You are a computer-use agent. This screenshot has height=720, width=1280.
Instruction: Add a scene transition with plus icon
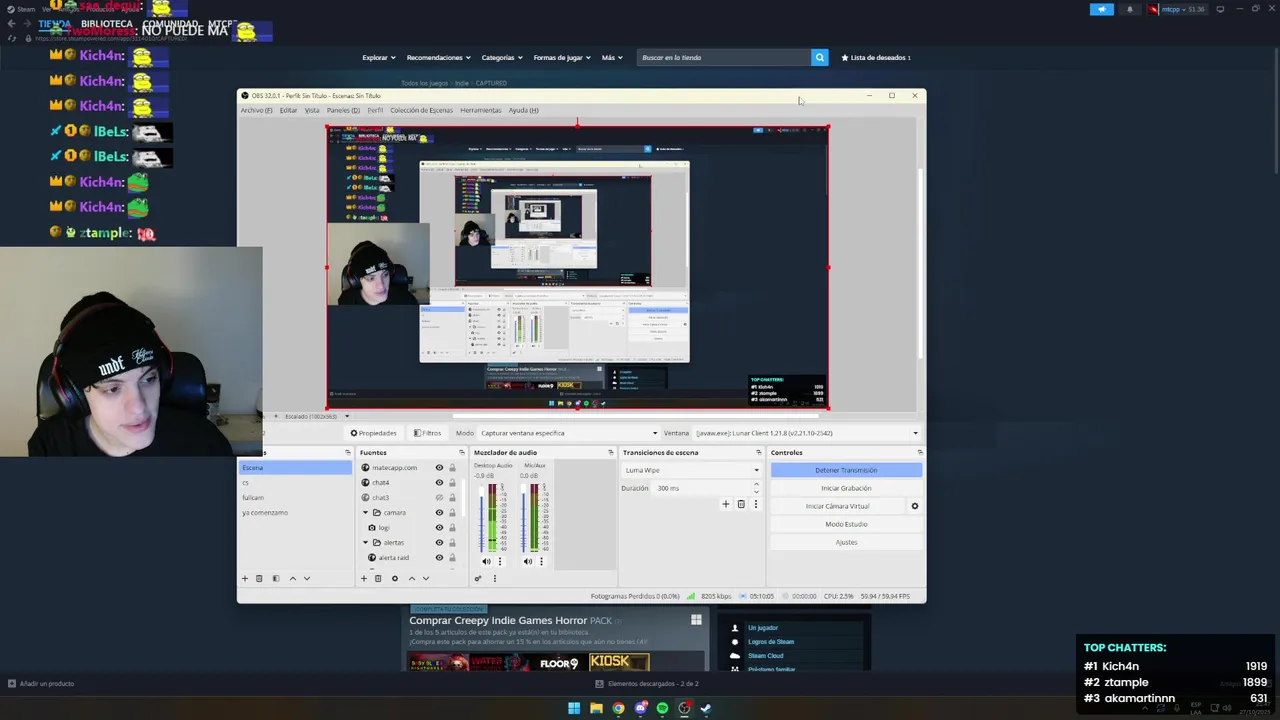pos(726,504)
